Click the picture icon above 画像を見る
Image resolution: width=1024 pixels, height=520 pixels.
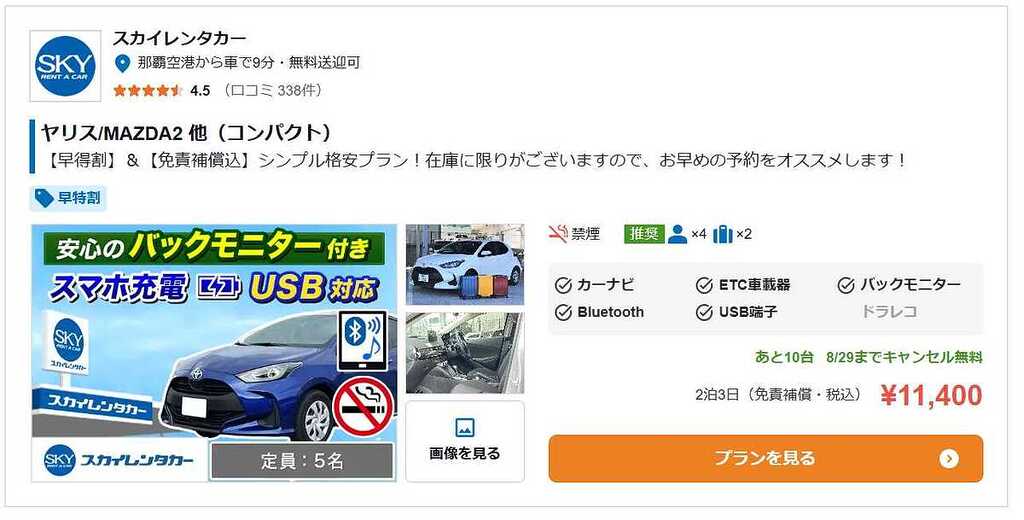(464, 428)
